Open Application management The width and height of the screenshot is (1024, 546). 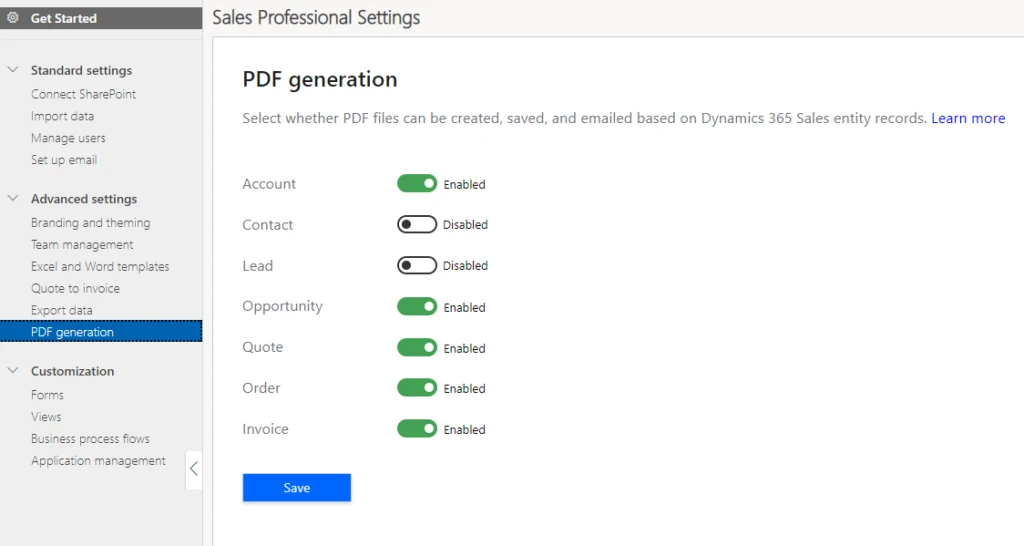(98, 460)
